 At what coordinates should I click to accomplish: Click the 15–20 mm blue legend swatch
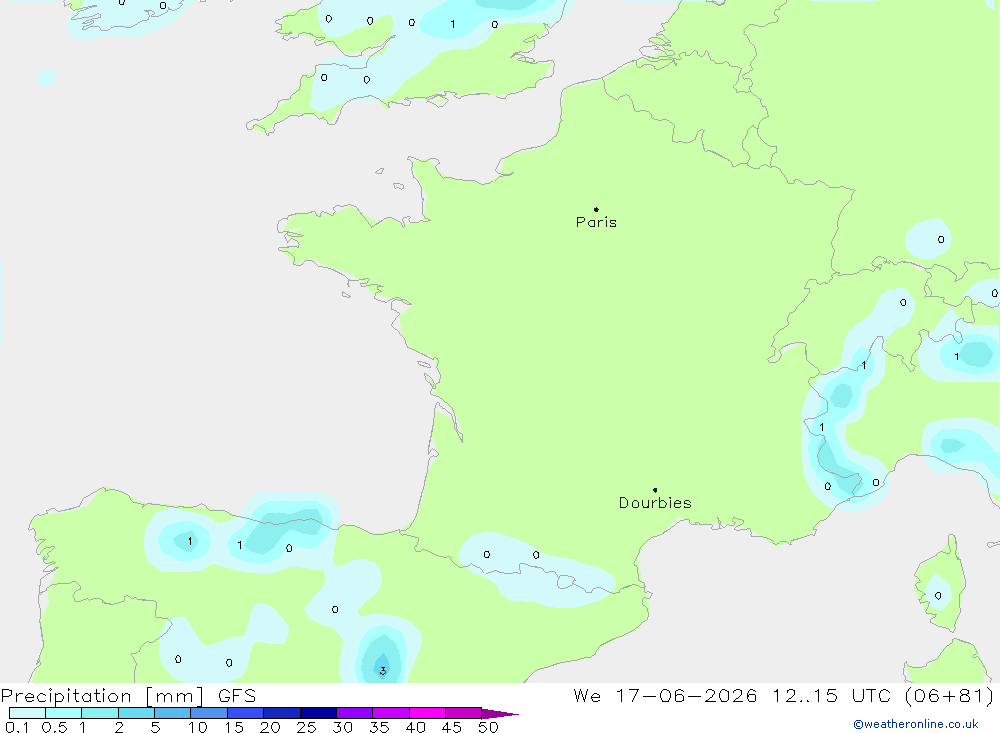click(x=245, y=713)
